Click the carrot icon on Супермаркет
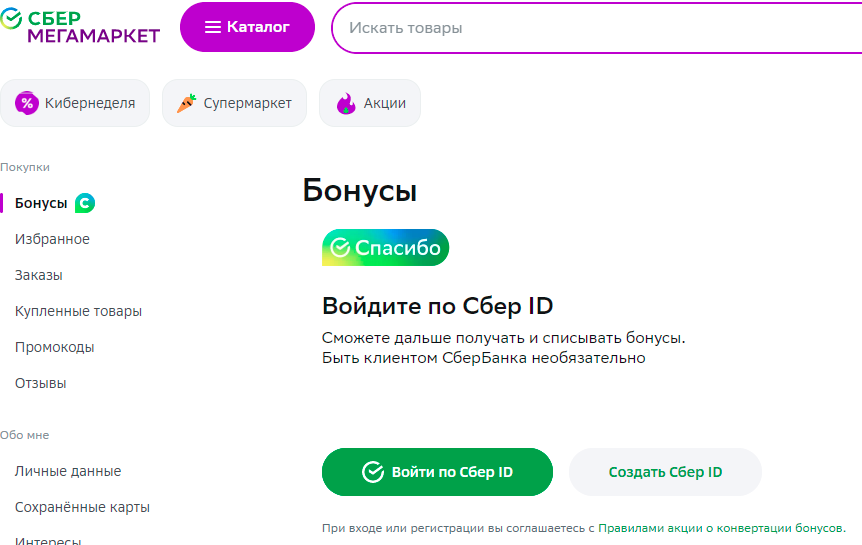The height and width of the screenshot is (545, 862). coord(186,103)
